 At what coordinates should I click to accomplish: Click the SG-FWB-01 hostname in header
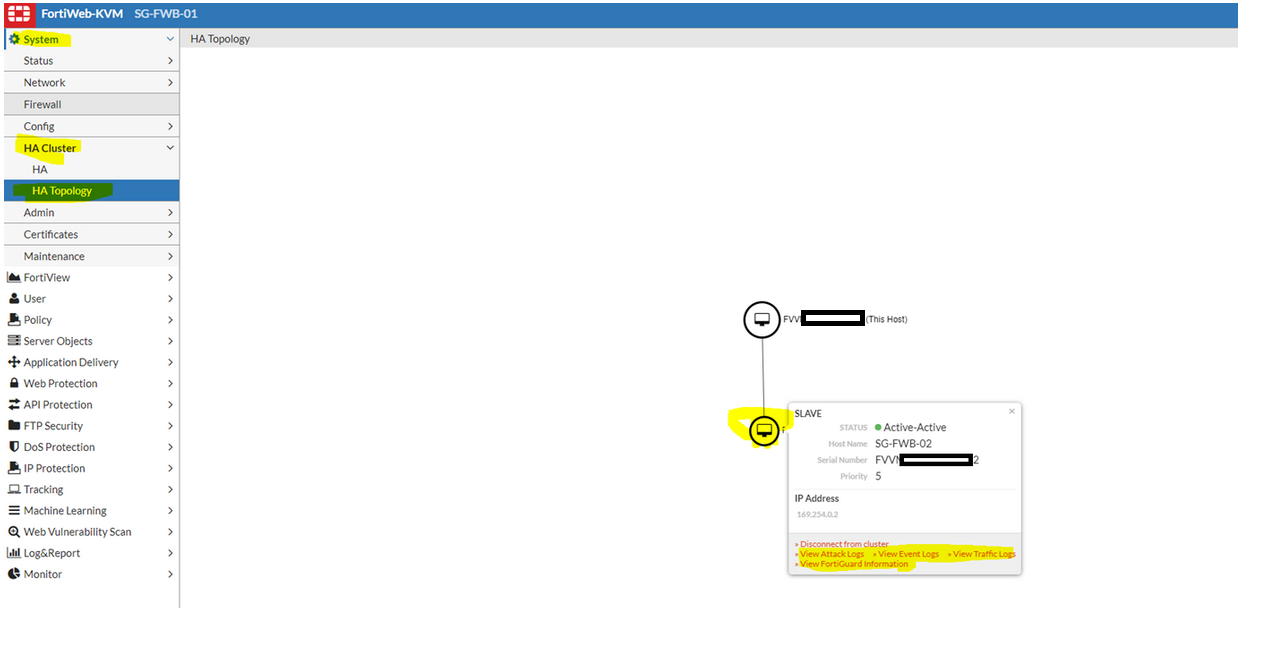point(164,14)
